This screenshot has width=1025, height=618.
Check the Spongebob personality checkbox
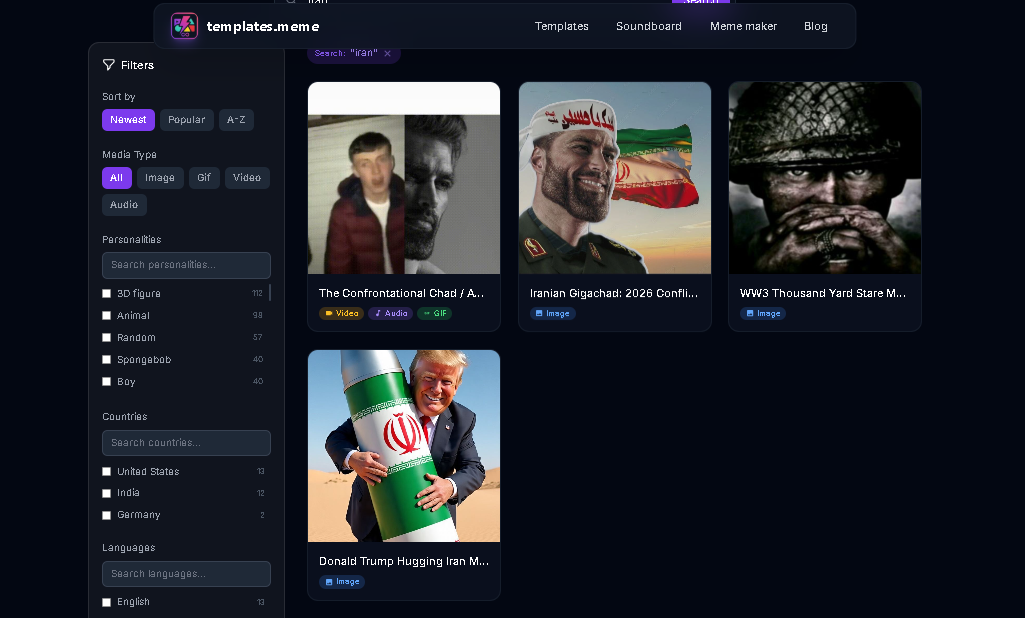(107, 360)
